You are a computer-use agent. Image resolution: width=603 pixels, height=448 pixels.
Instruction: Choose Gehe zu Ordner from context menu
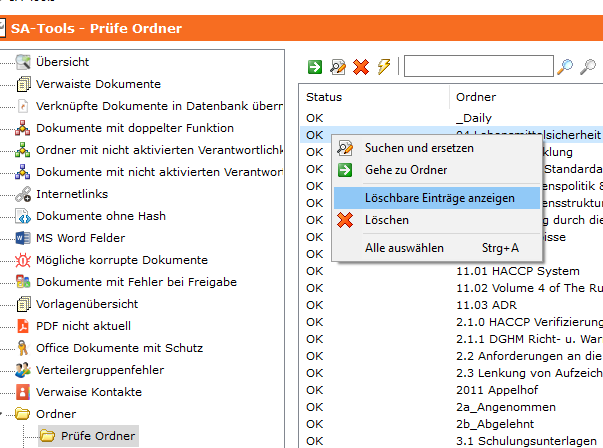coord(437,170)
